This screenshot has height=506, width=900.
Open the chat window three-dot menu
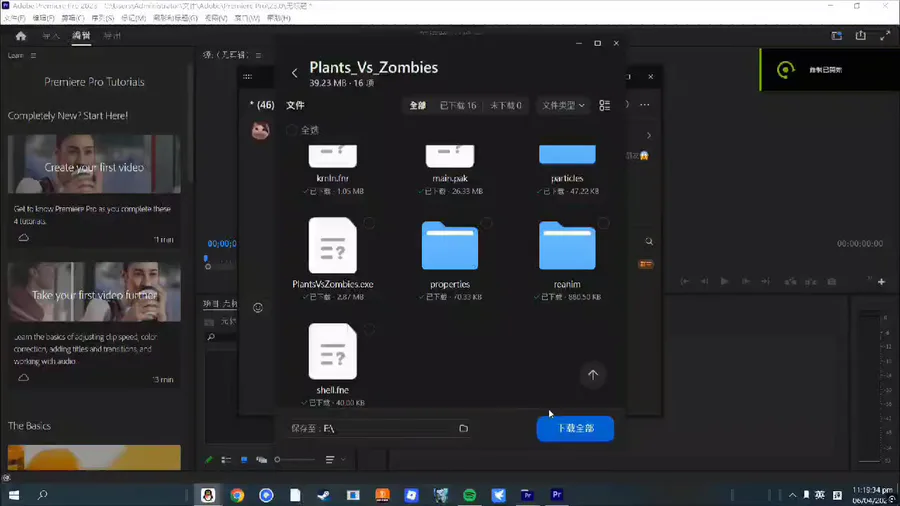tap(645, 105)
